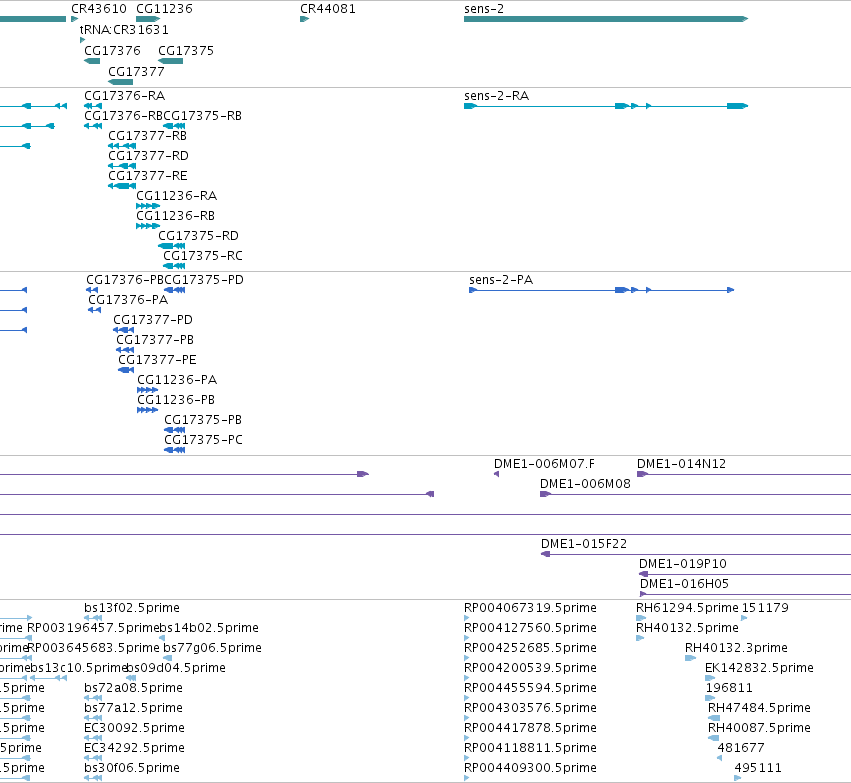Open EST RH40087.5prime label

759,728
